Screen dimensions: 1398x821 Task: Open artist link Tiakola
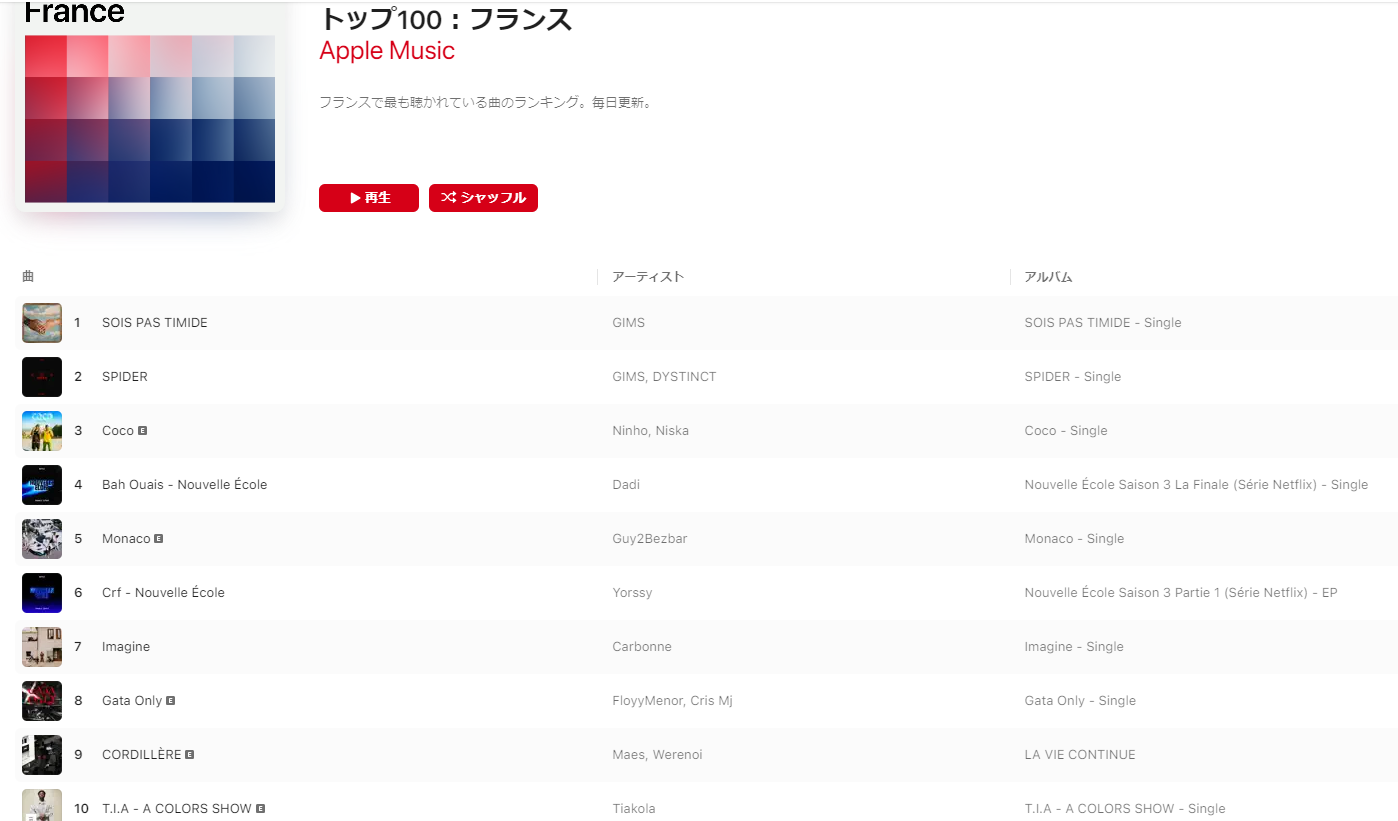pyautogui.click(x=634, y=809)
